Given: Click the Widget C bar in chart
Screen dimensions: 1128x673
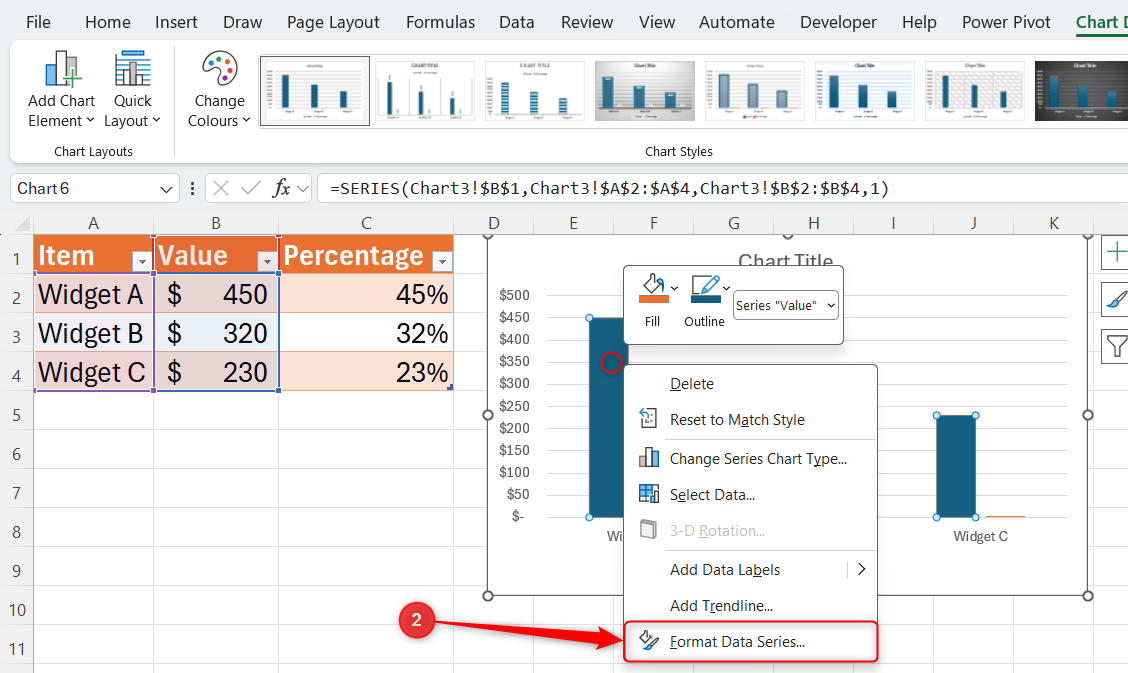Looking at the screenshot, I should (x=956, y=466).
